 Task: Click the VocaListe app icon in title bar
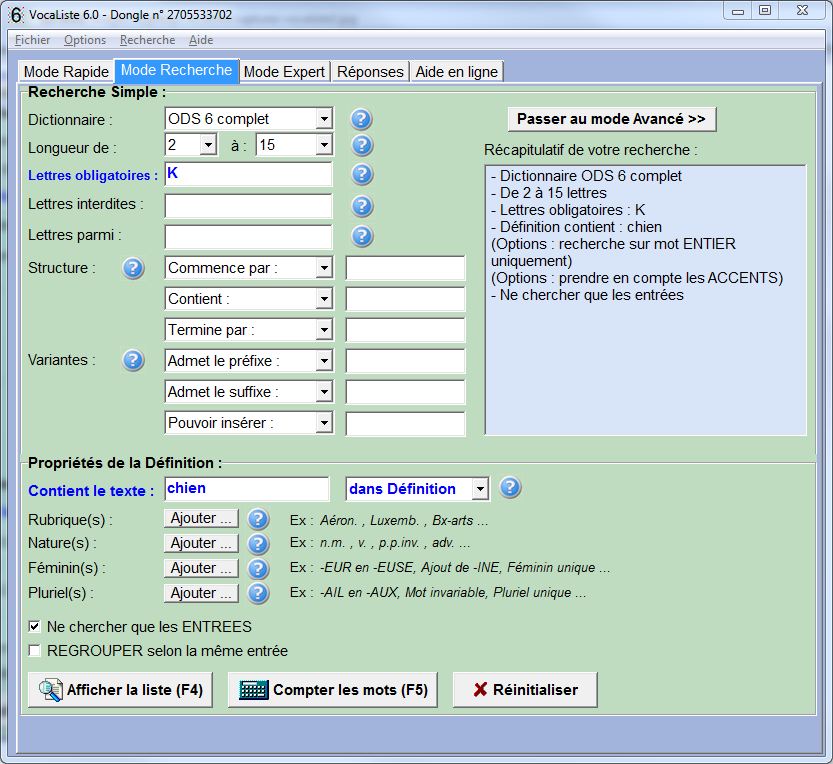point(16,15)
